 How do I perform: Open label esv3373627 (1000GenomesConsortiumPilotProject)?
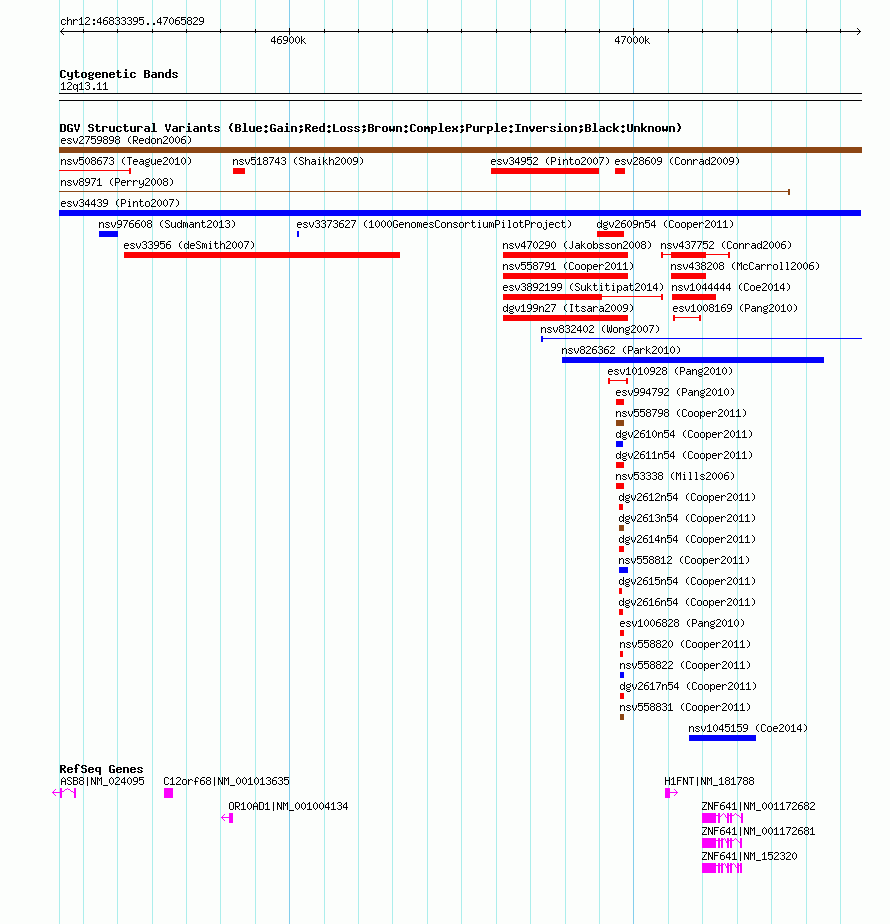[x=434, y=224]
